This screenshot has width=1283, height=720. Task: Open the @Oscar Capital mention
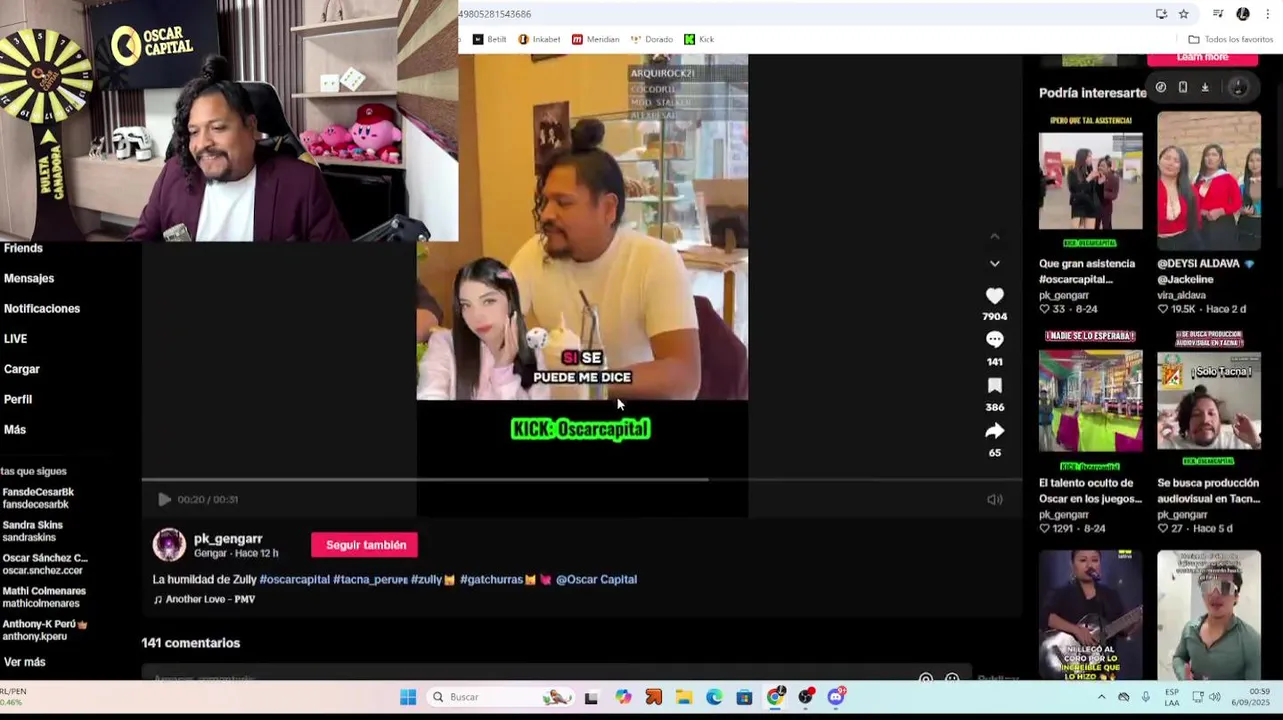(596, 579)
